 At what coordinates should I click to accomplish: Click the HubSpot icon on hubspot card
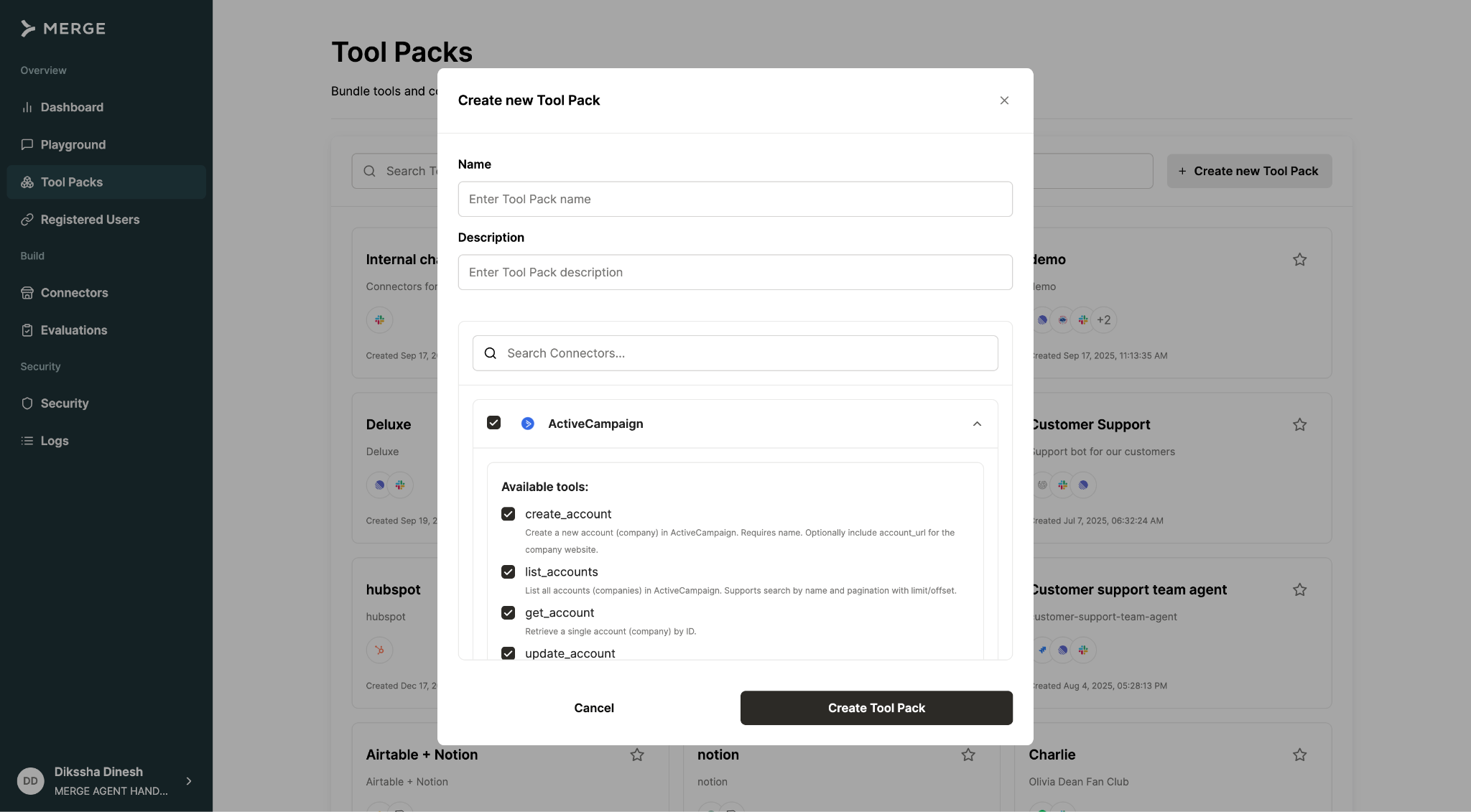[379, 650]
